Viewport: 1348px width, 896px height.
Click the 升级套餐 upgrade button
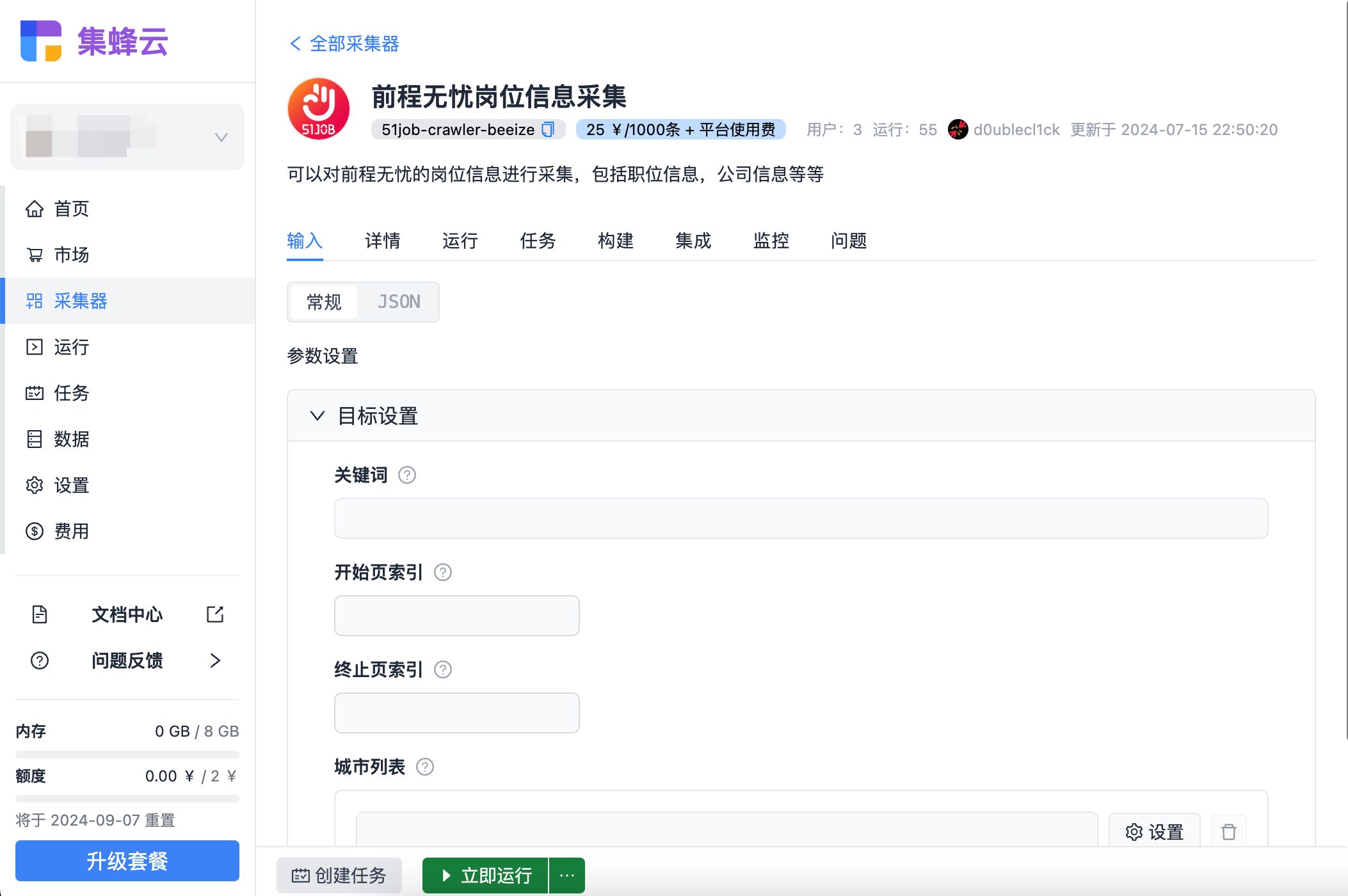click(x=127, y=861)
